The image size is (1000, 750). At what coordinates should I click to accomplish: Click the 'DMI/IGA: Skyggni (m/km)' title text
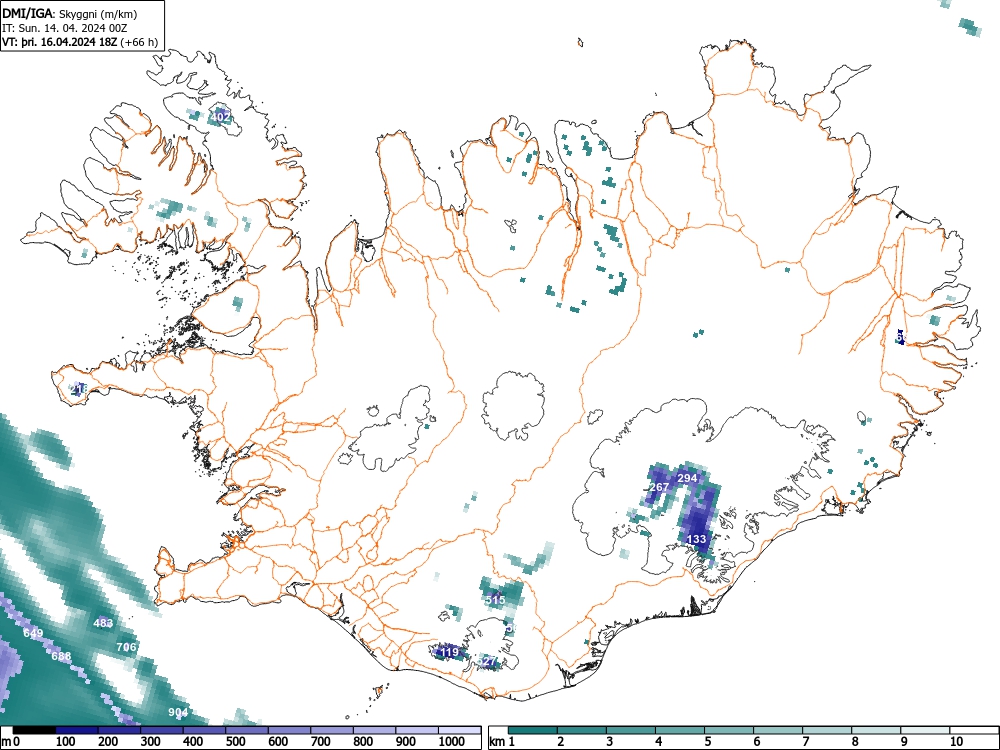click(x=70, y=13)
